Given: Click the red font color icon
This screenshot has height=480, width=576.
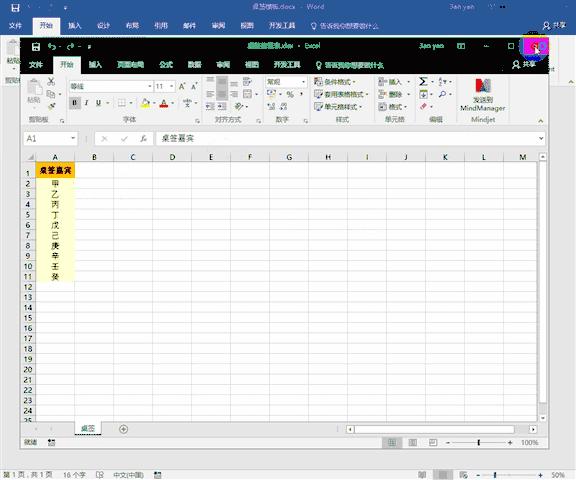Looking at the screenshot, I should tap(164, 103).
